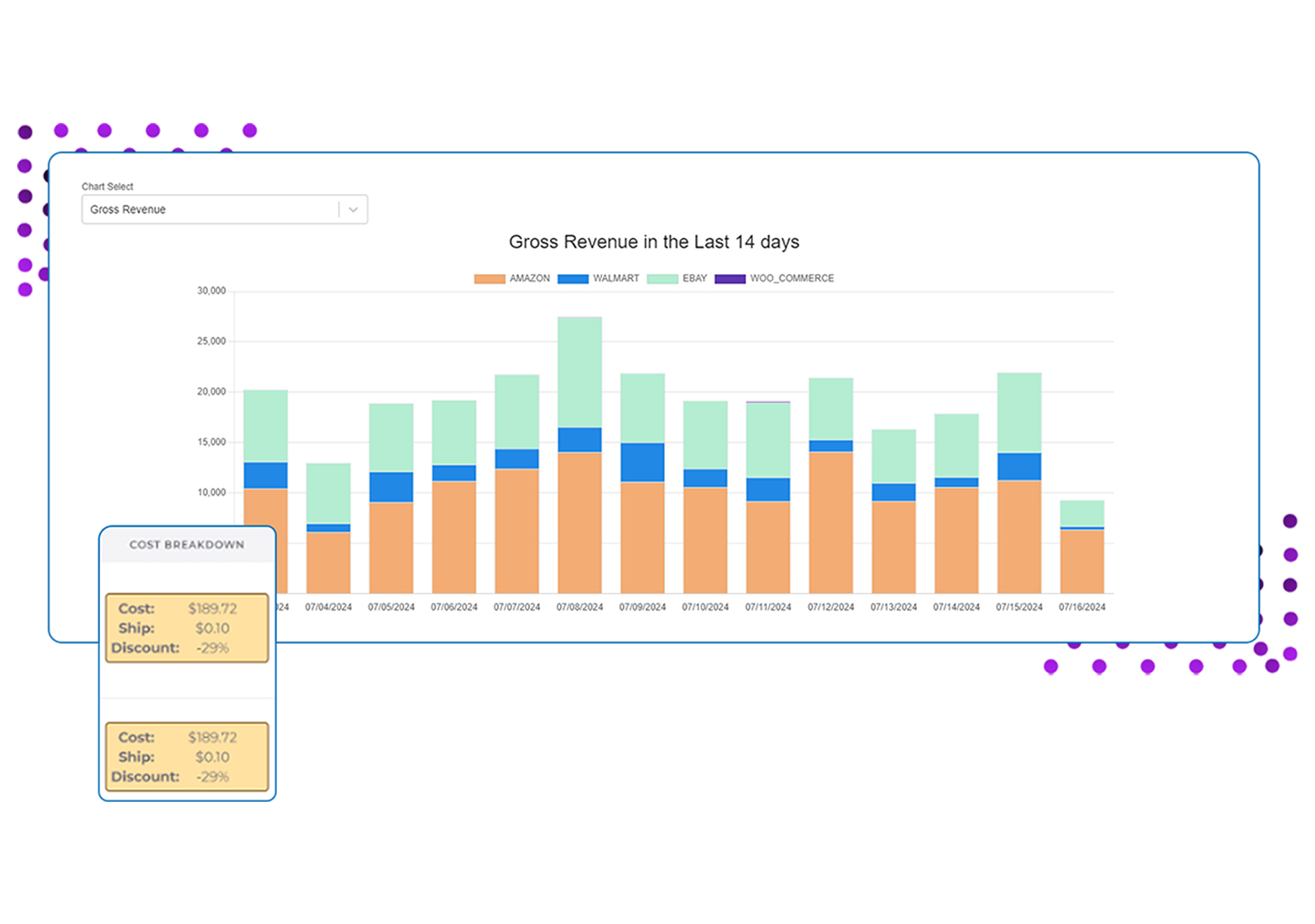The image size is (1315, 924).
Task: Click eBay segment of 07/08/2024 bar
Action: click(579, 371)
